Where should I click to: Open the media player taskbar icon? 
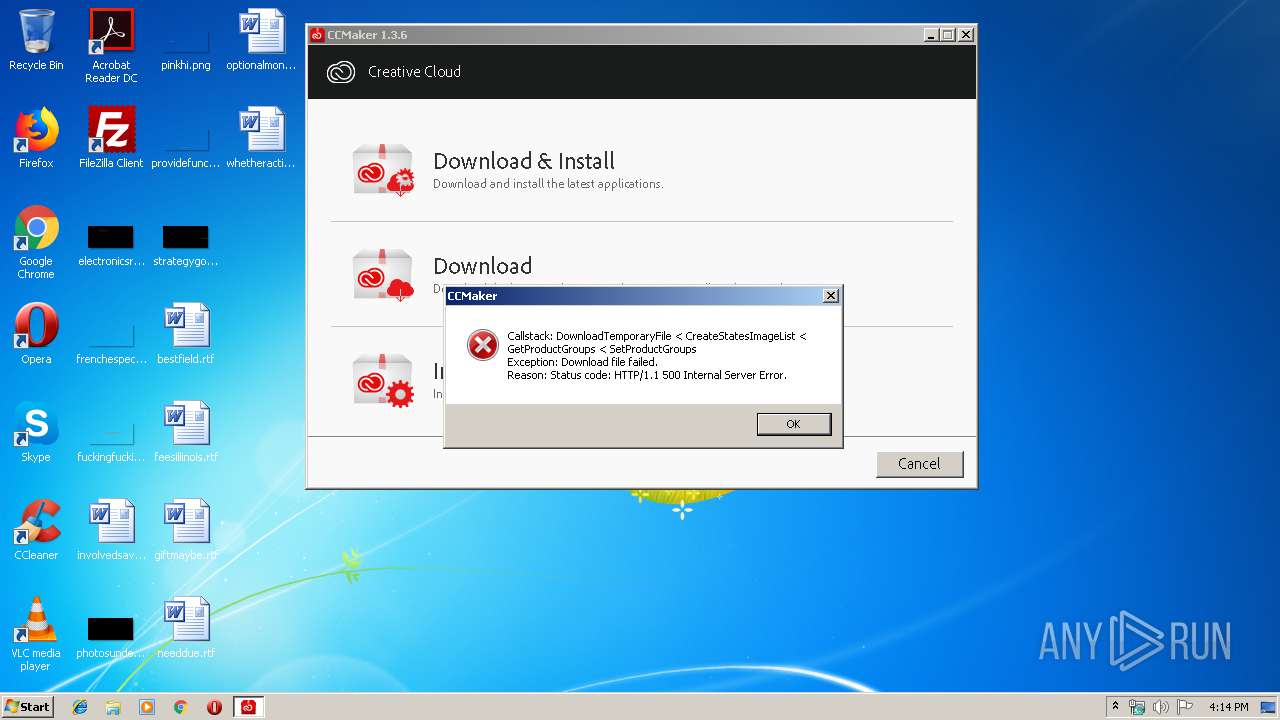click(x=147, y=707)
